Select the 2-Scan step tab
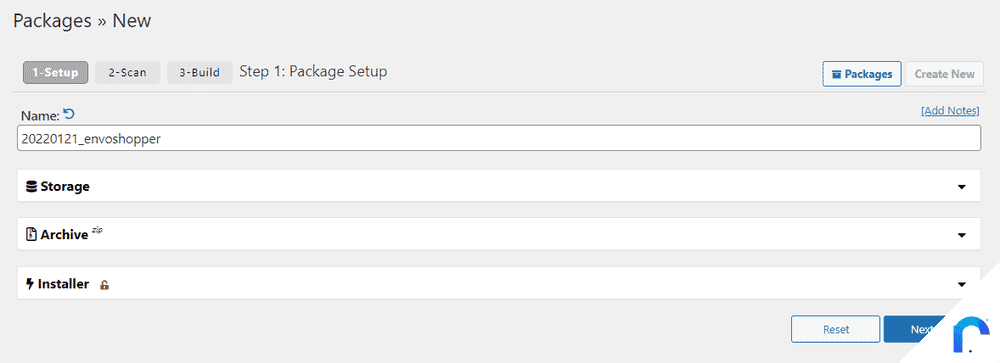Screen dimensions: 1000x363 pos(127,73)
